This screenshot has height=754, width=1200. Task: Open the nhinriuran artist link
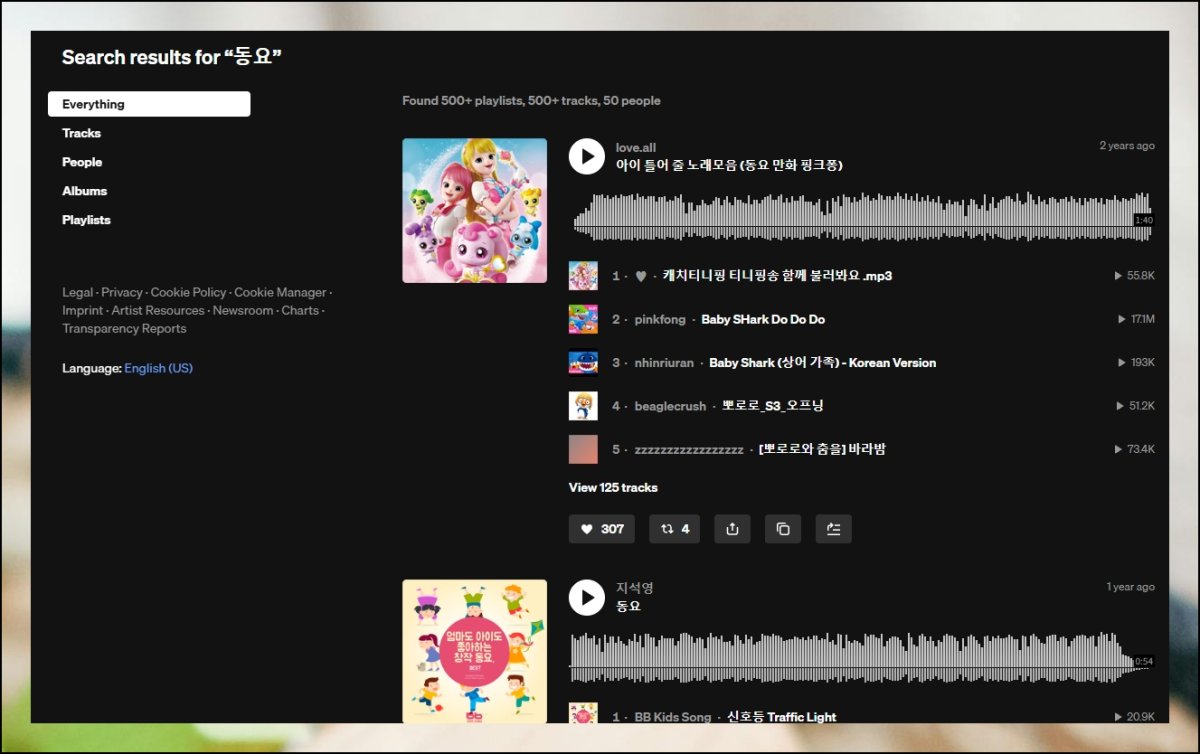click(x=664, y=363)
